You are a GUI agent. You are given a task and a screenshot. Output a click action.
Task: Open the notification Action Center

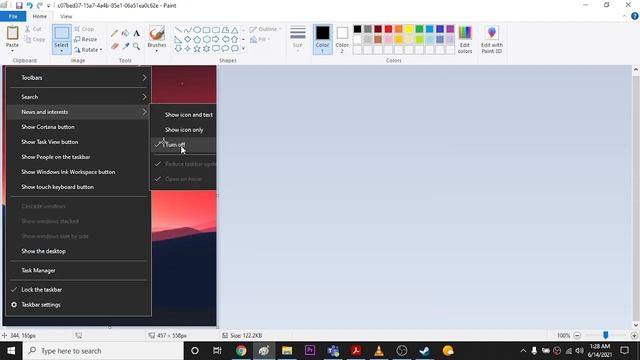[624, 351]
